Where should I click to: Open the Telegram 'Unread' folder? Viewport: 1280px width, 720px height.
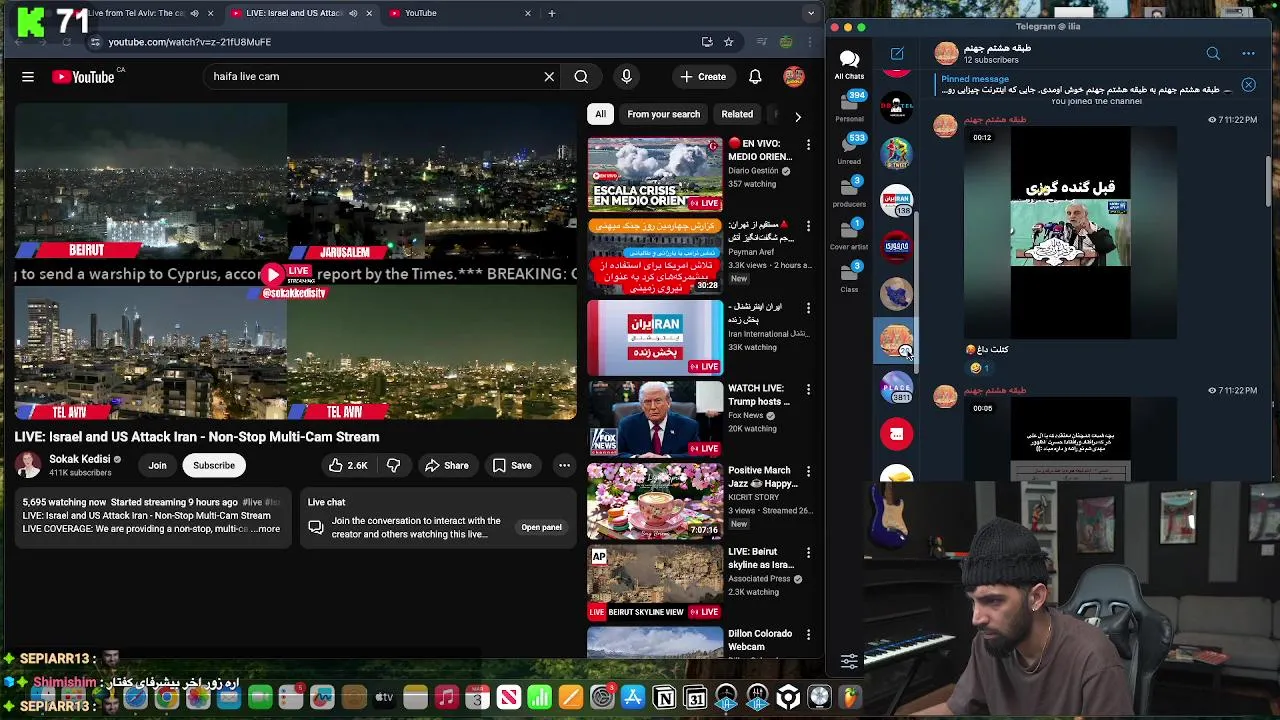[x=849, y=150]
